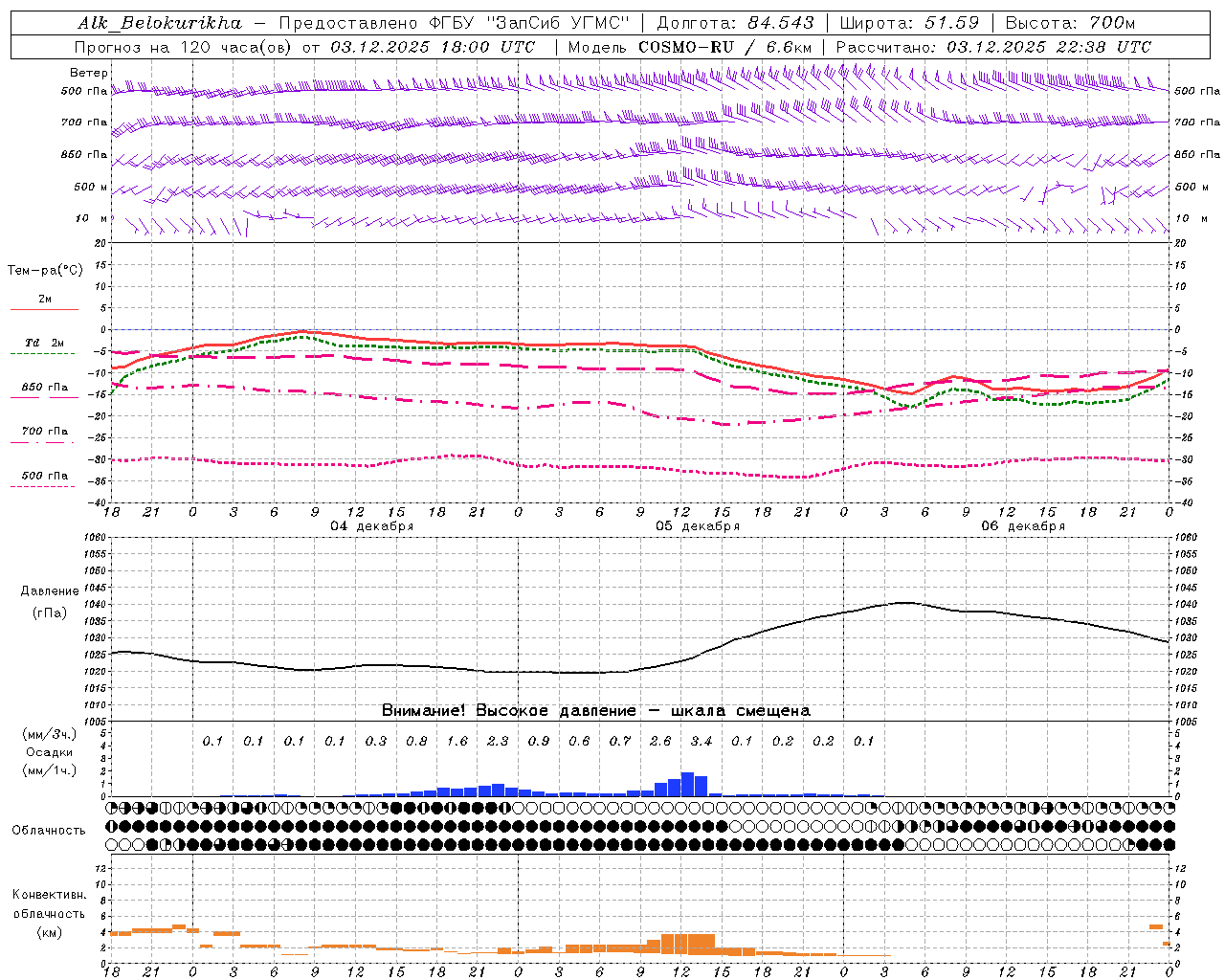Click the Давление panel label
Screen dimensions: 1225x980
pyautogui.click(x=50, y=591)
